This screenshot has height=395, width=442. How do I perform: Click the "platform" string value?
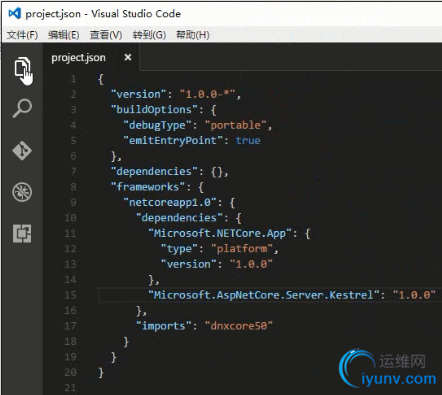click(242, 249)
